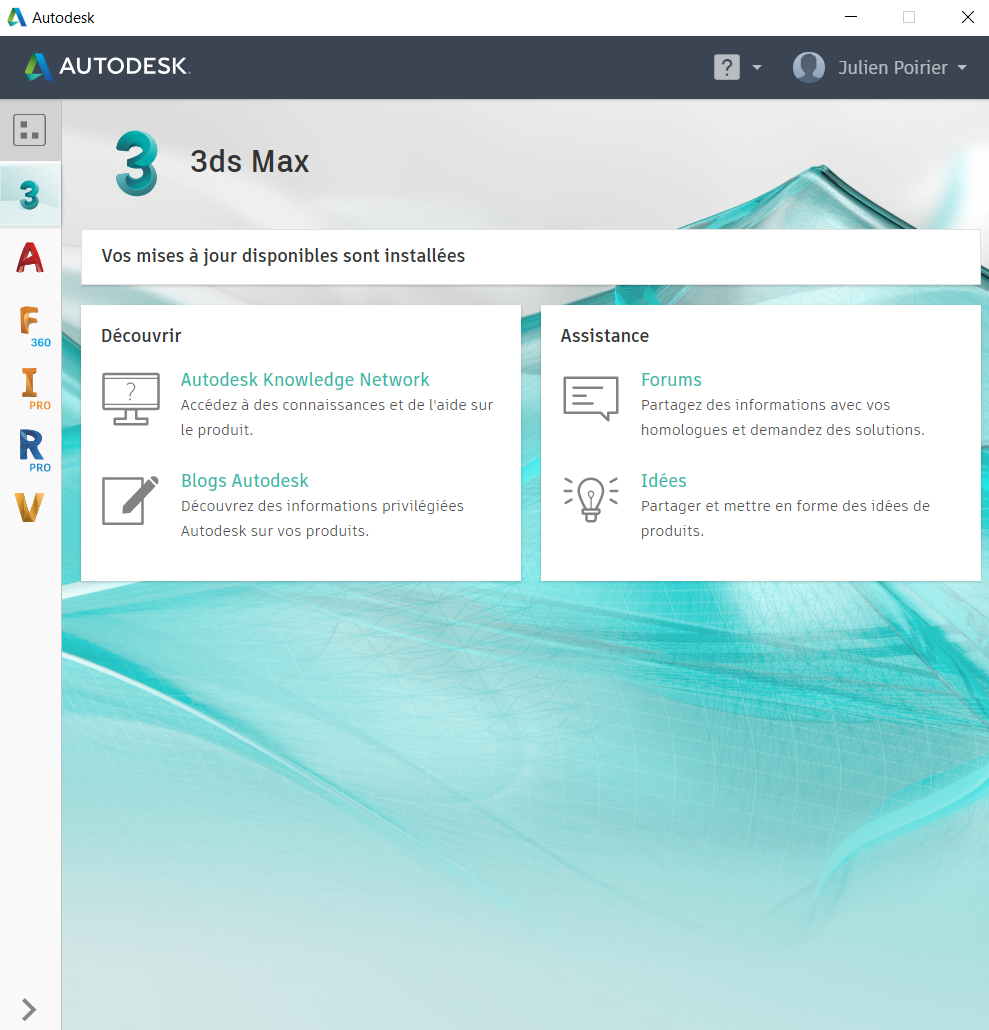The width and height of the screenshot is (989, 1030).
Task: Click the updates installed status message
Action: point(283,256)
